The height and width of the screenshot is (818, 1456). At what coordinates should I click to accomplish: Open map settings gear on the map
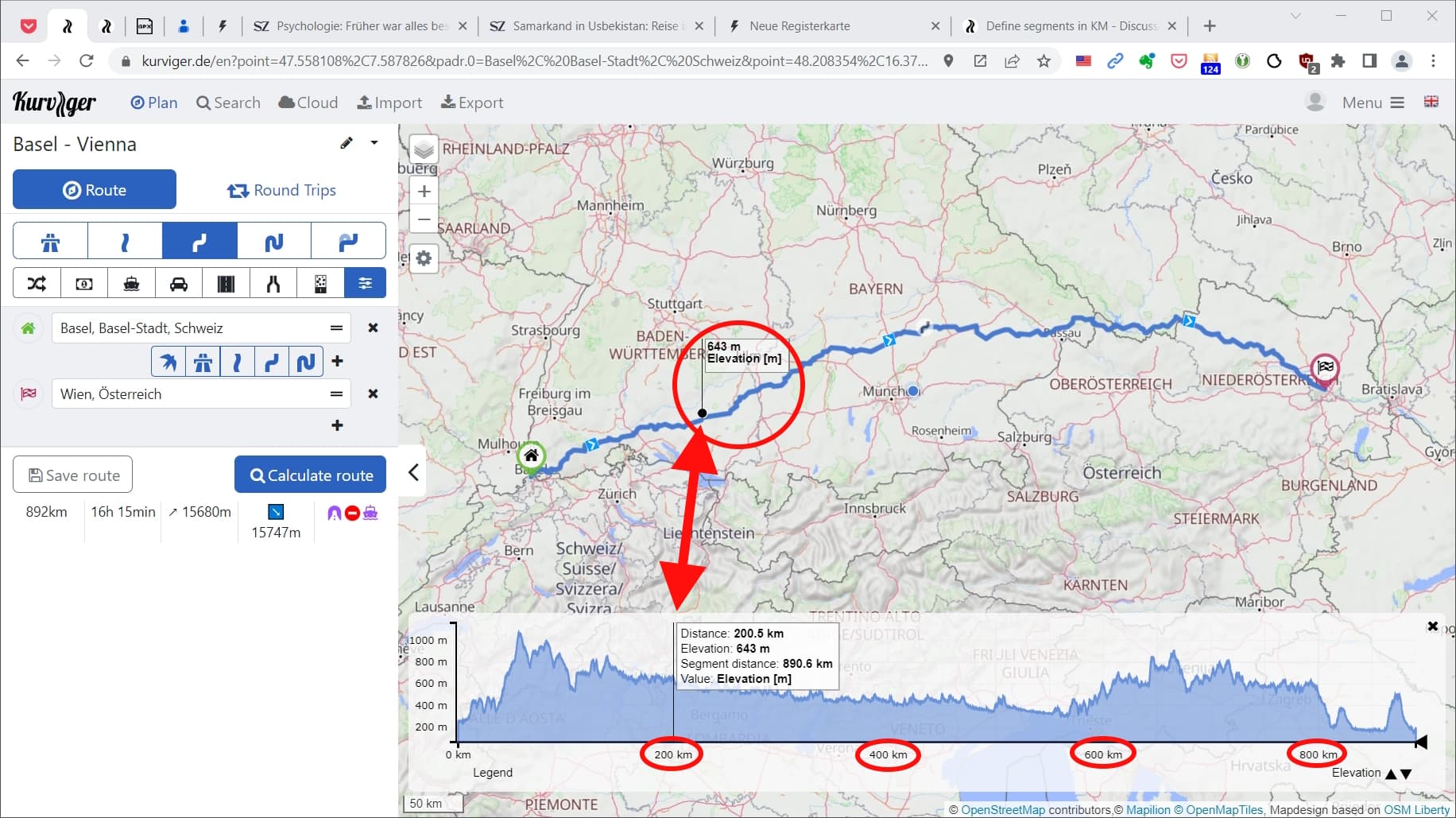[x=424, y=258]
